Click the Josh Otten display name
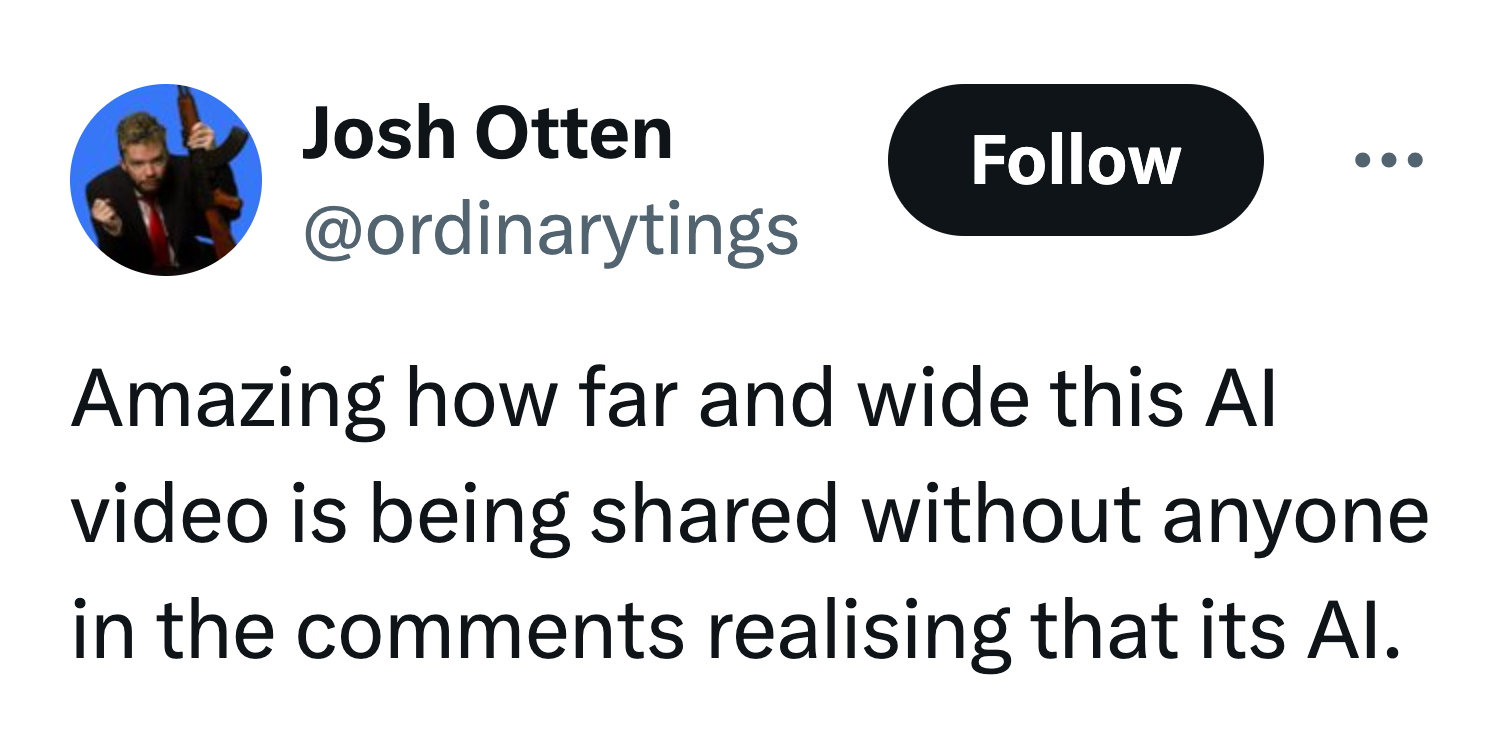This screenshot has height=738, width=1496. pyautogui.click(x=487, y=134)
